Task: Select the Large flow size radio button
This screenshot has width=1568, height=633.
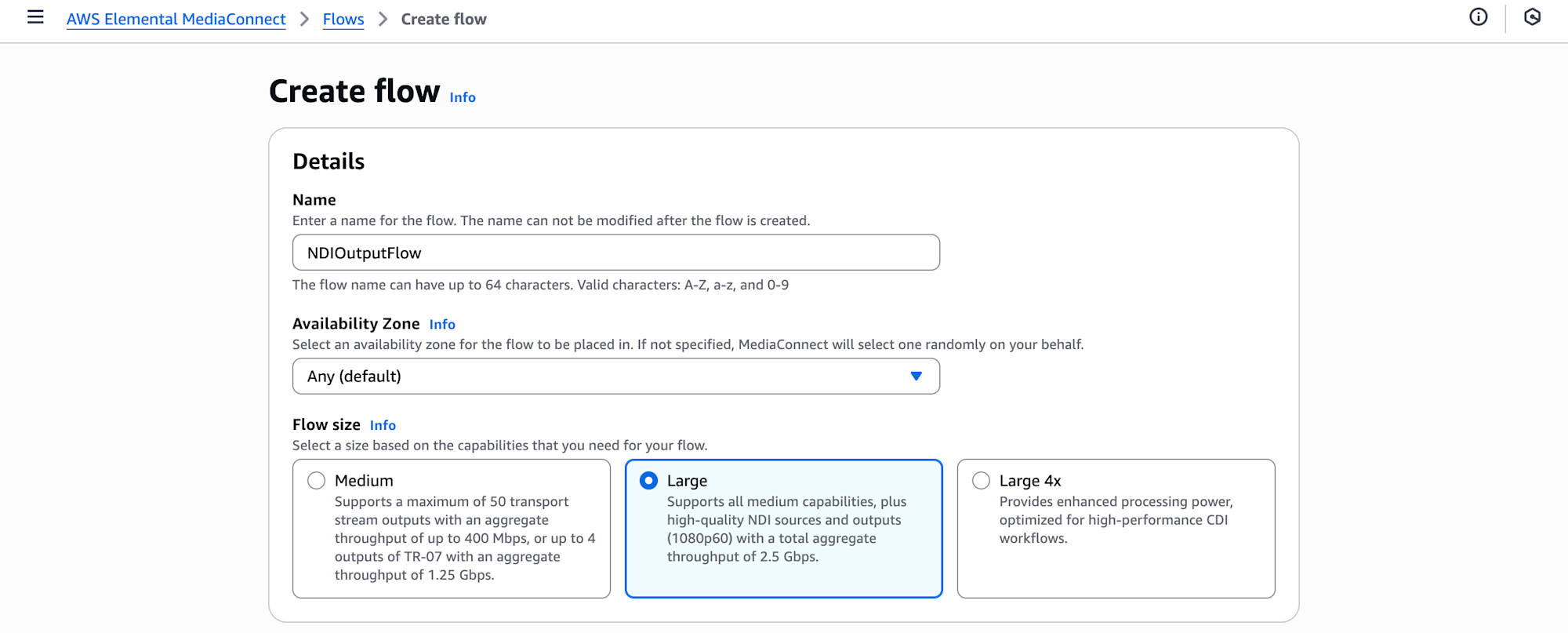Action: 649,481
